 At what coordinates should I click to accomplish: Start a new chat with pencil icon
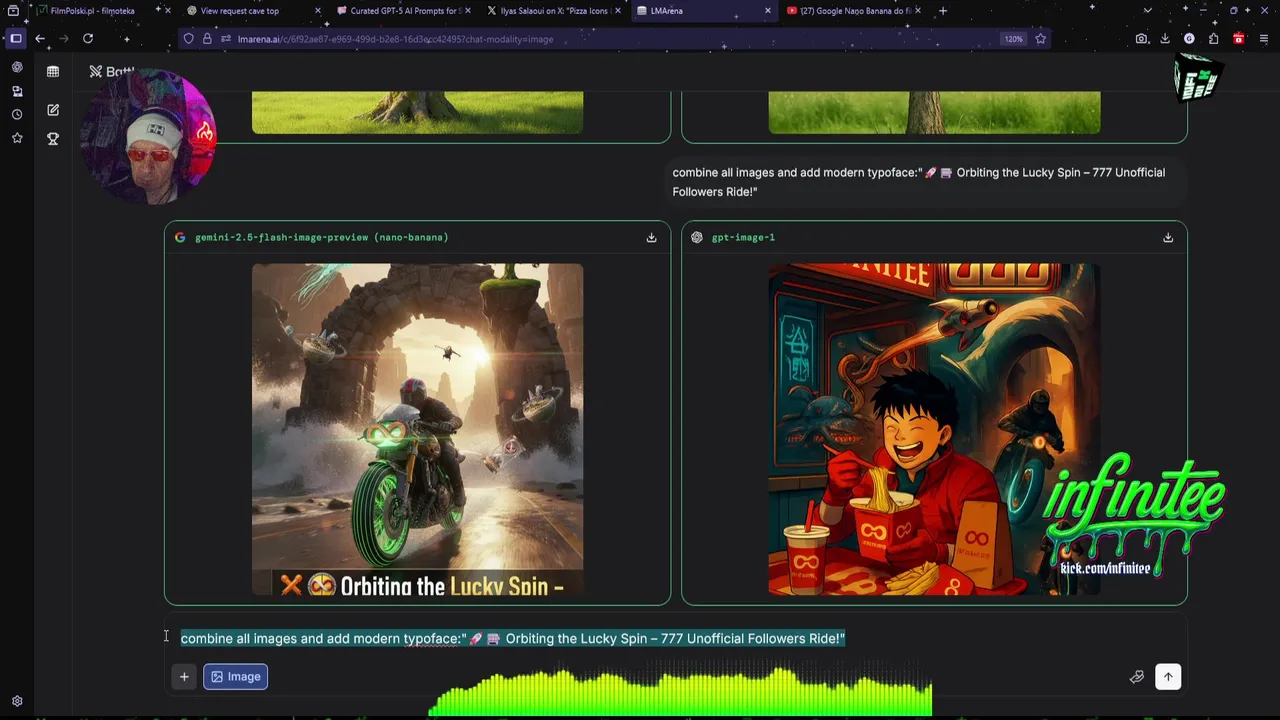point(53,110)
